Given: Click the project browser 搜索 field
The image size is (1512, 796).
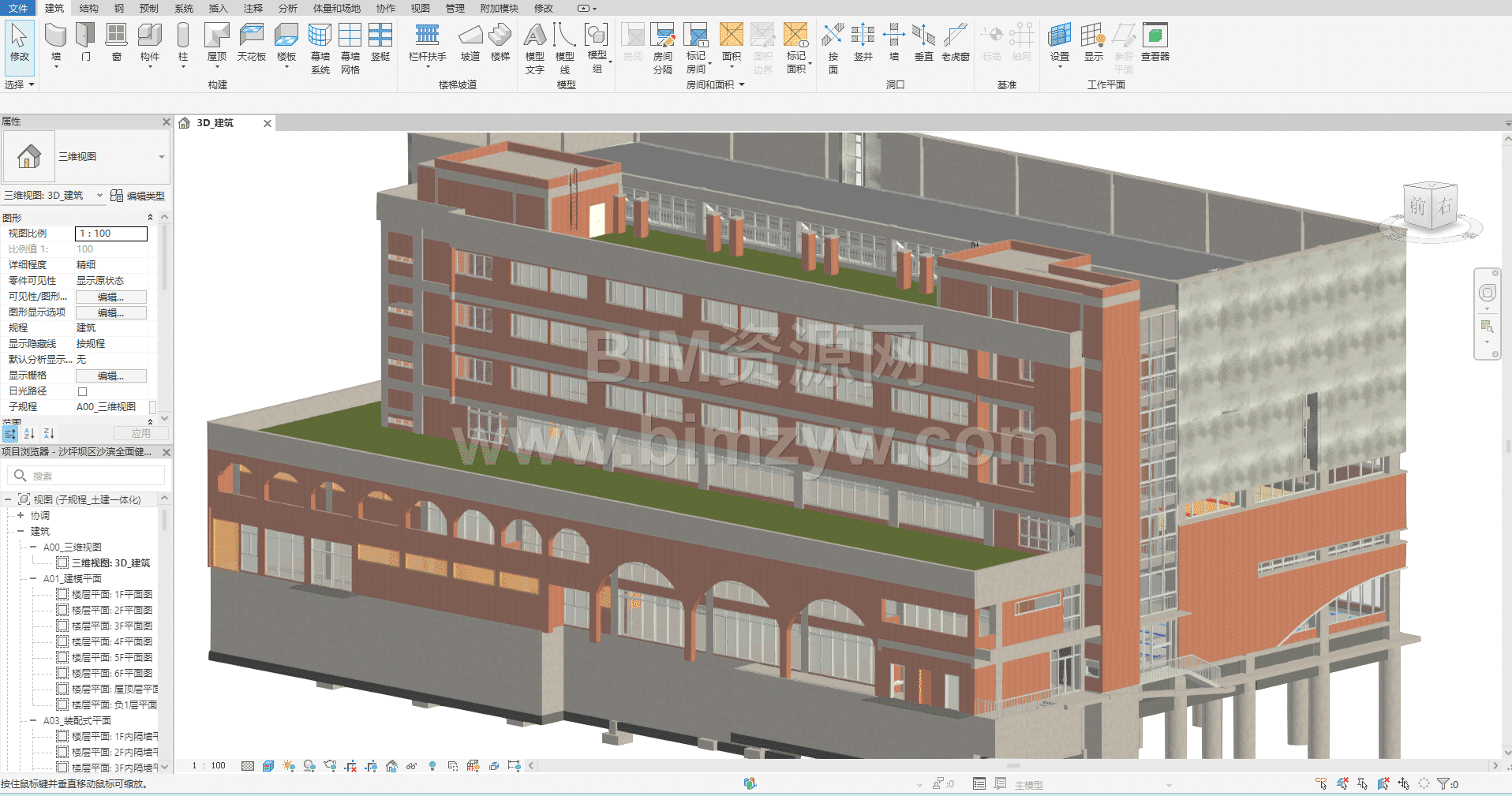Looking at the screenshot, I should (86, 476).
